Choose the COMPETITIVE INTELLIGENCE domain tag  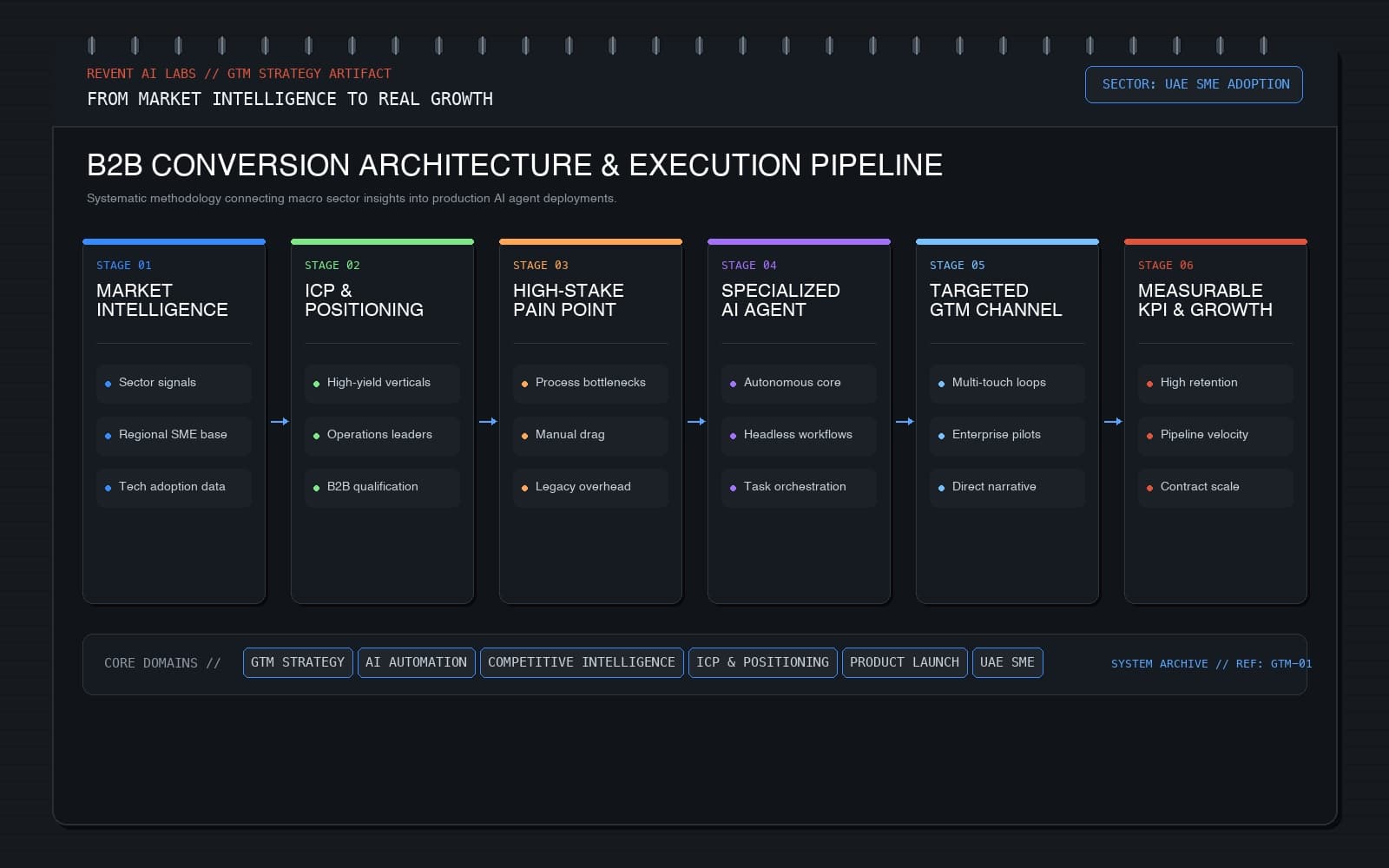(582, 662)
